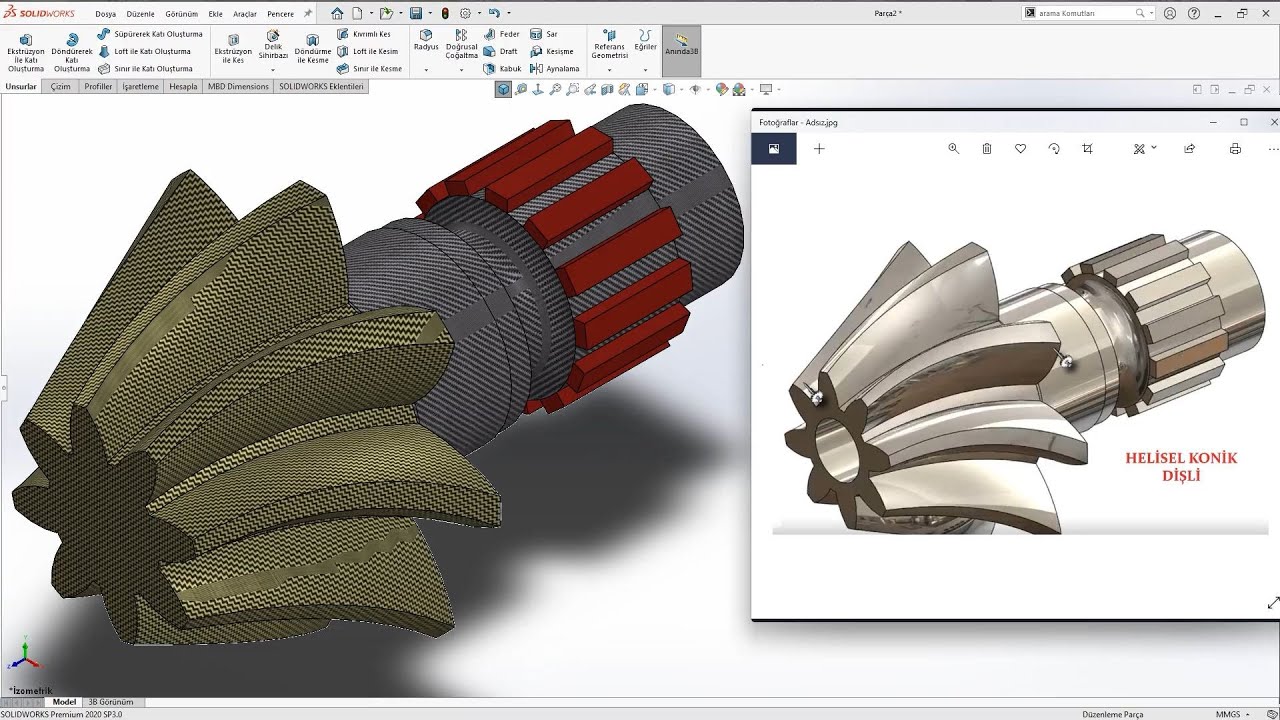This screenshot has width=1280, height=720.
Task: Open Delik Sihirbazı tool
Action: tap(273, 46)
